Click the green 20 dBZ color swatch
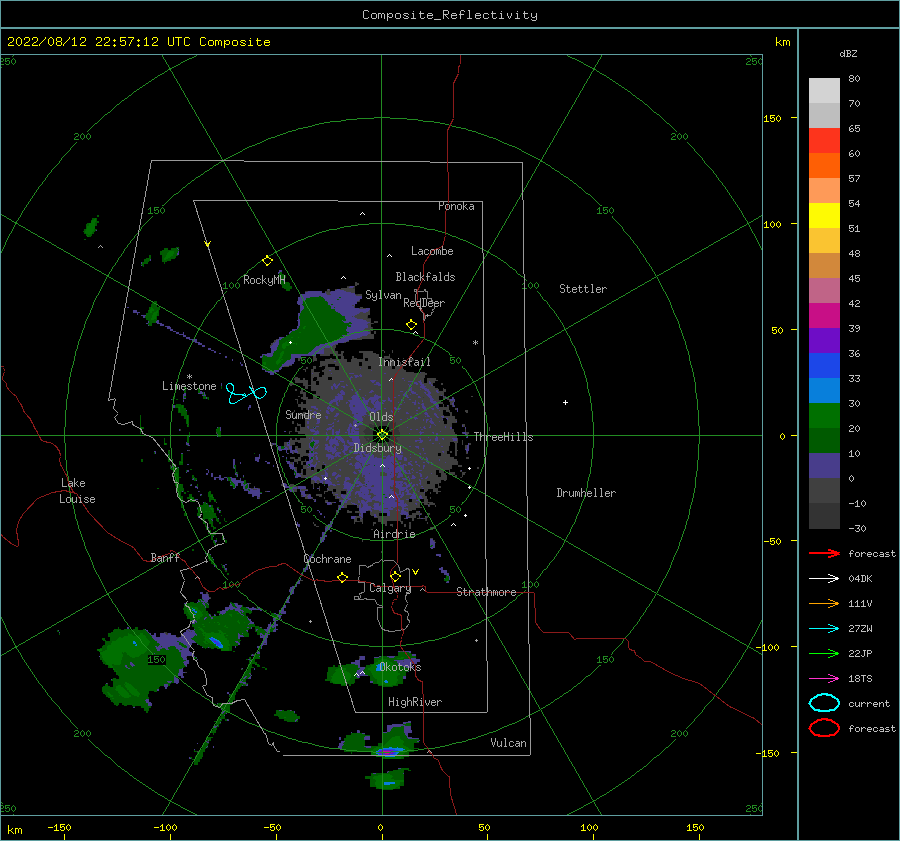This screenshot has height=841, width=900. point(824,416)
